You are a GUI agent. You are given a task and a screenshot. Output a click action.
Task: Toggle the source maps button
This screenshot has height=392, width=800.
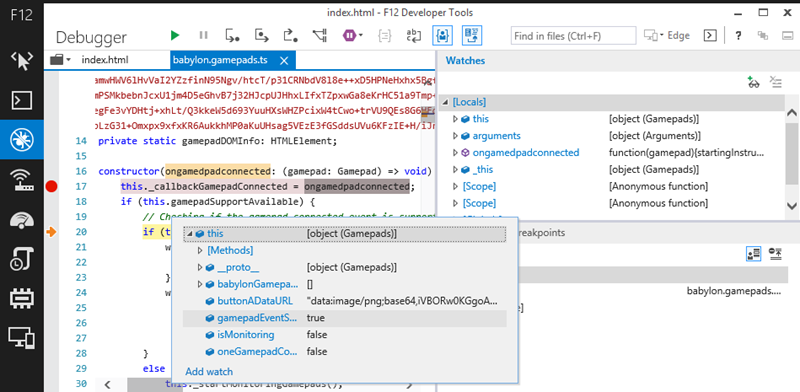click(472, 35)
